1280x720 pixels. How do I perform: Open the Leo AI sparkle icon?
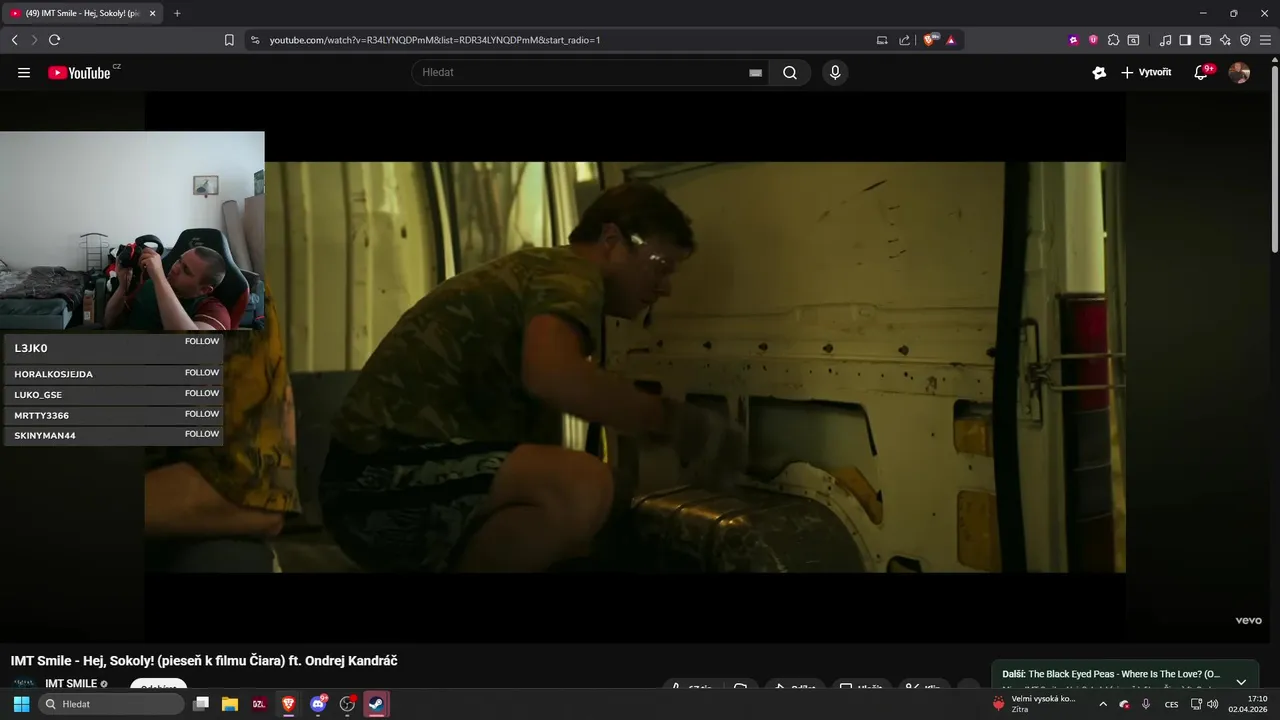[x=1225, y=40]
